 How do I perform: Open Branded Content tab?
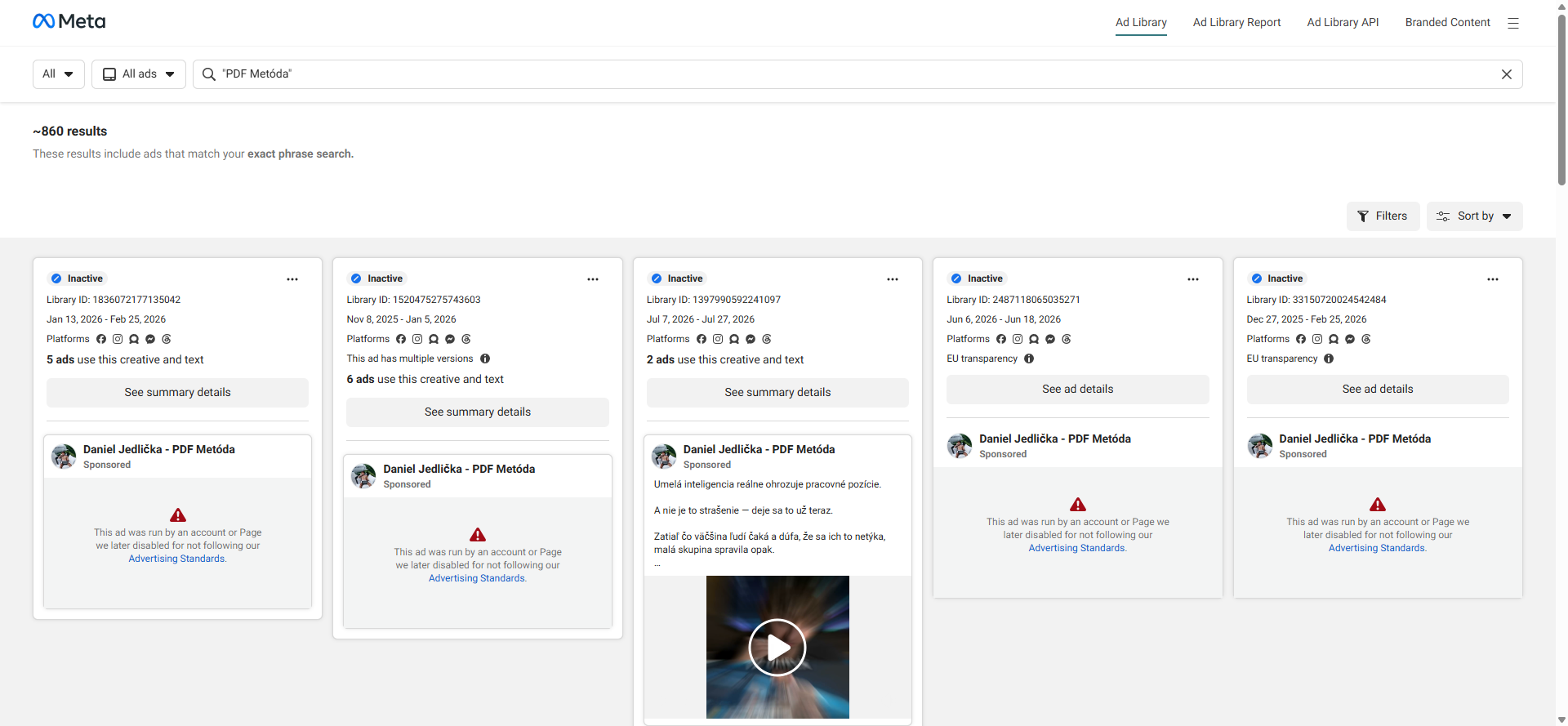tap(1447, 23)
